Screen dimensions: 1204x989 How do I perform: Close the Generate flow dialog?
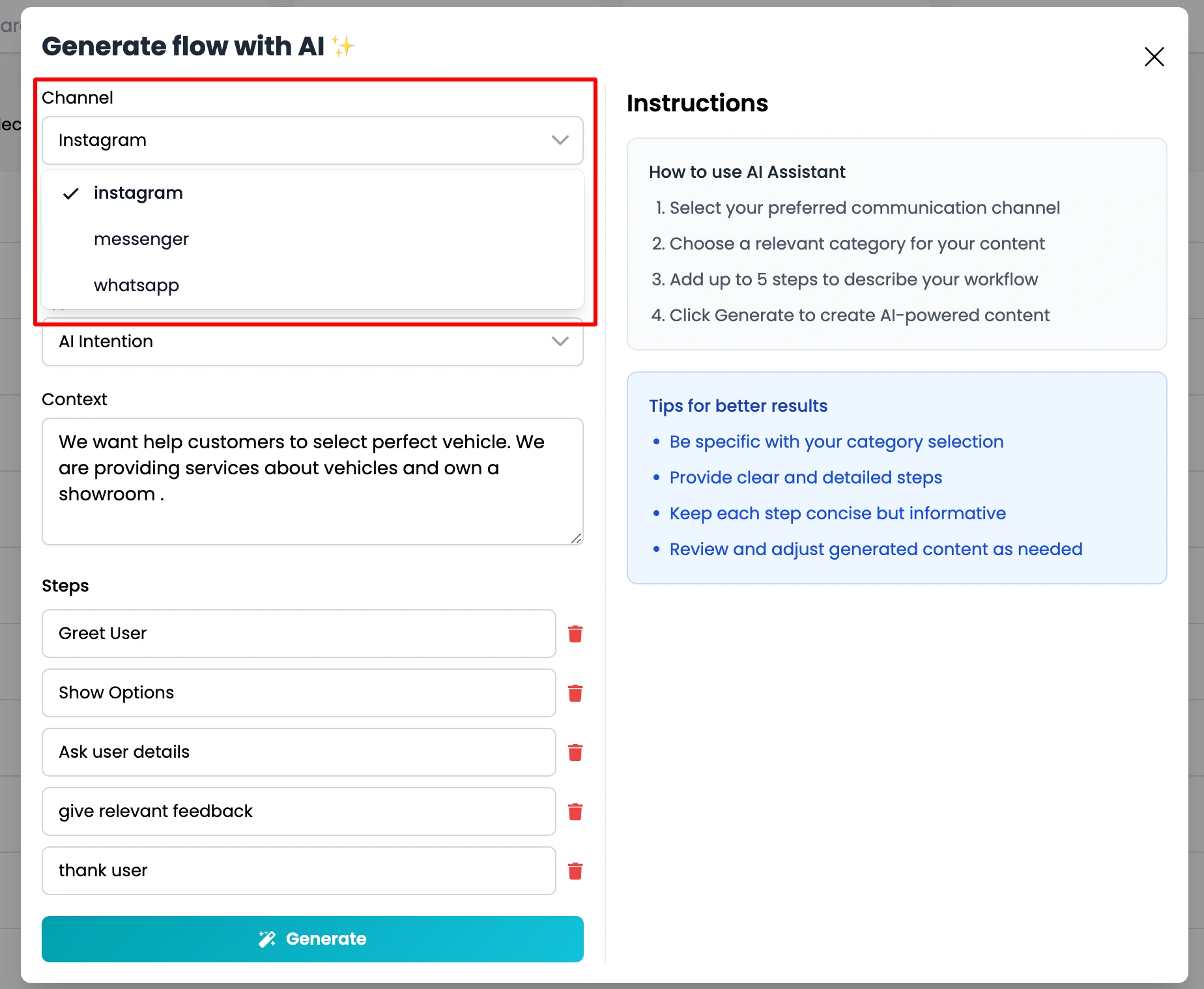tap(1154, 57)
